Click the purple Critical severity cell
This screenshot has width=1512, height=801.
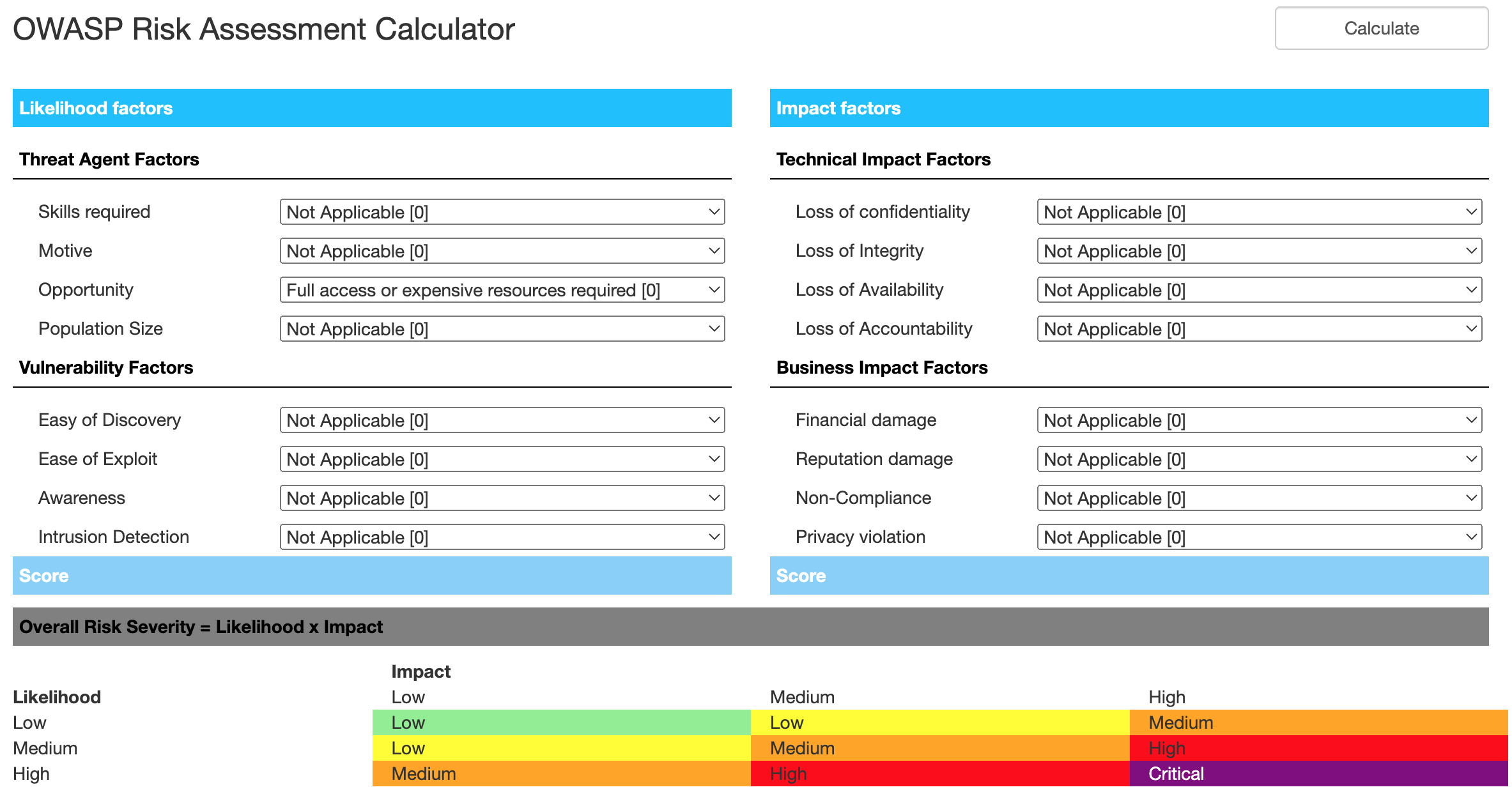(x=1319, y=774)
